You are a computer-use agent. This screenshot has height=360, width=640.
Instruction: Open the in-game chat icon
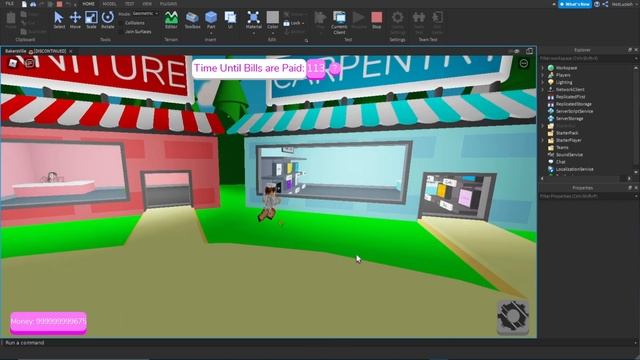click(29, 63)
